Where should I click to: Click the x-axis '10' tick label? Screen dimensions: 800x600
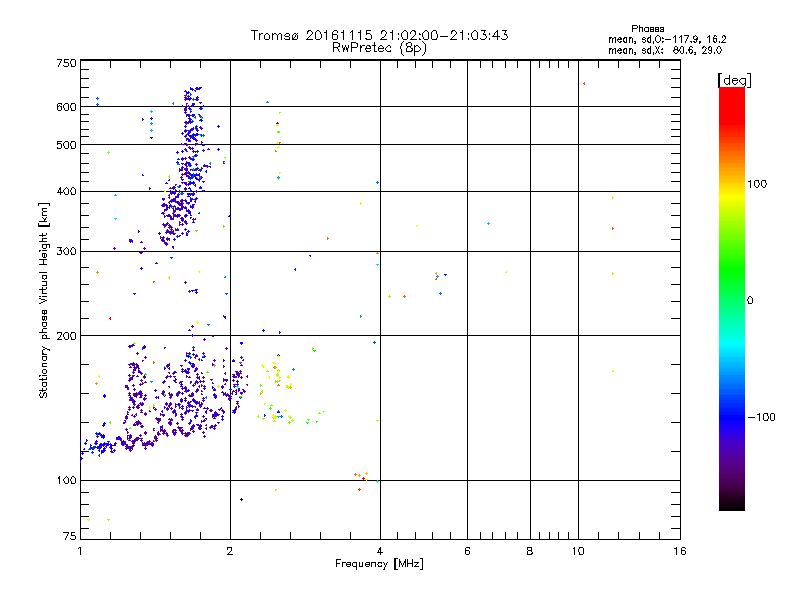click(578, 551)
